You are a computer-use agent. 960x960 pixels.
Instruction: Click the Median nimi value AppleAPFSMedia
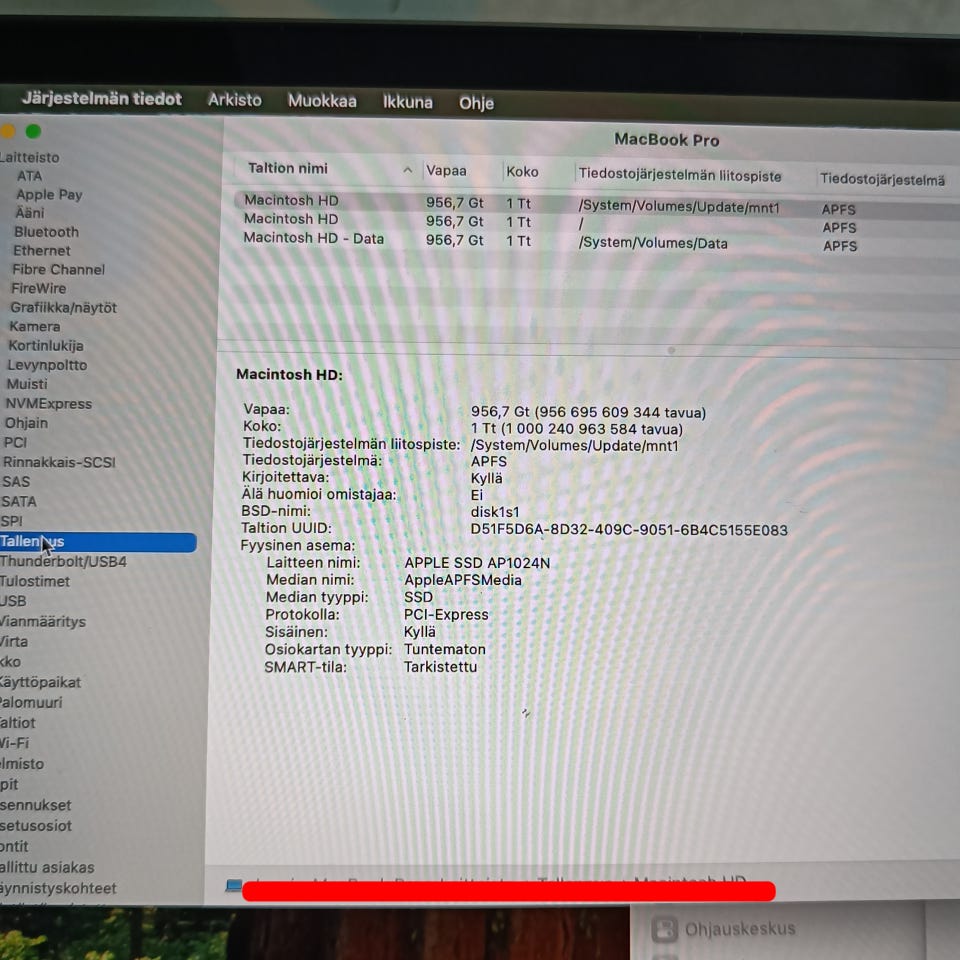coord(463,580)
